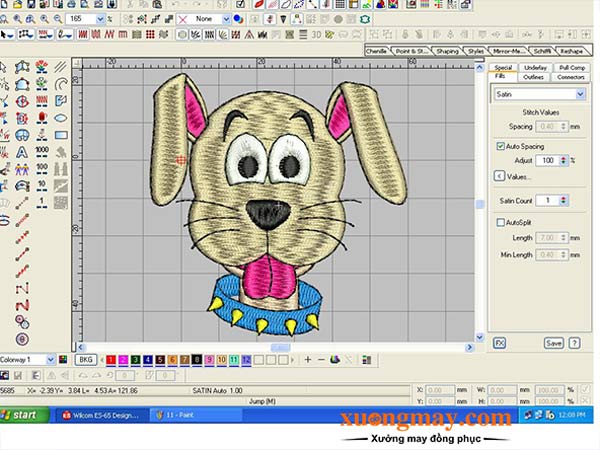The height and width of the screenshot is (450, 600).
Task: Disable the Auto Spacing checkbox
Action: (501, 145)
